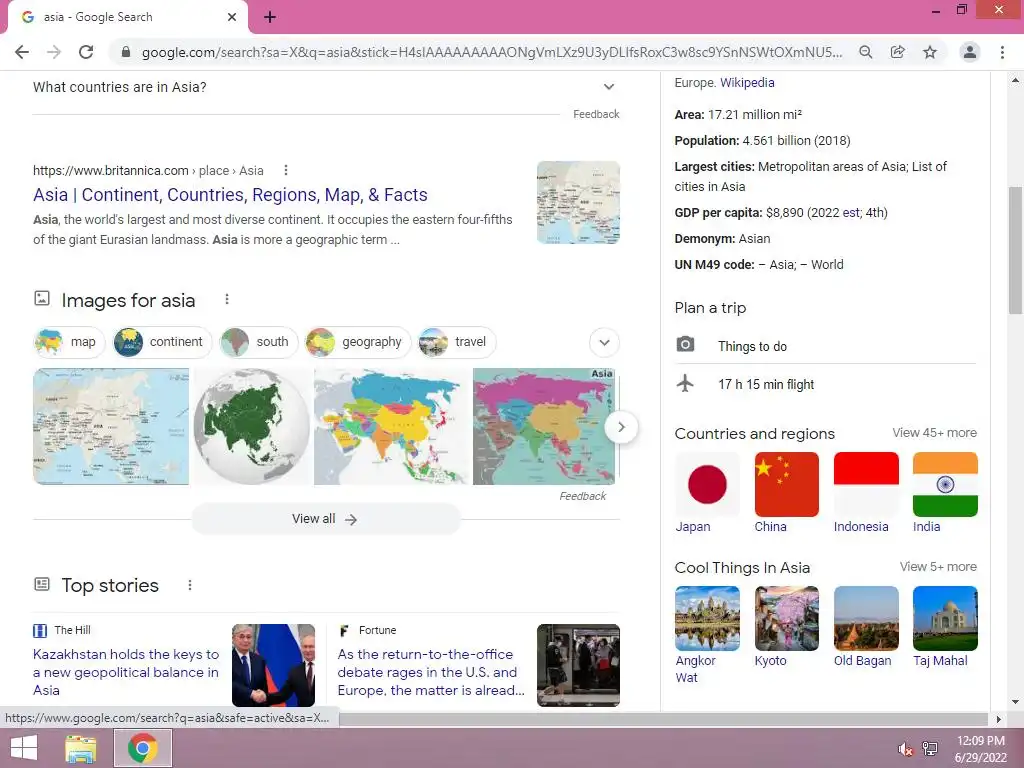
Task: Open the new tab plus button
Action: pyautogui.click(x=270, y=17)
